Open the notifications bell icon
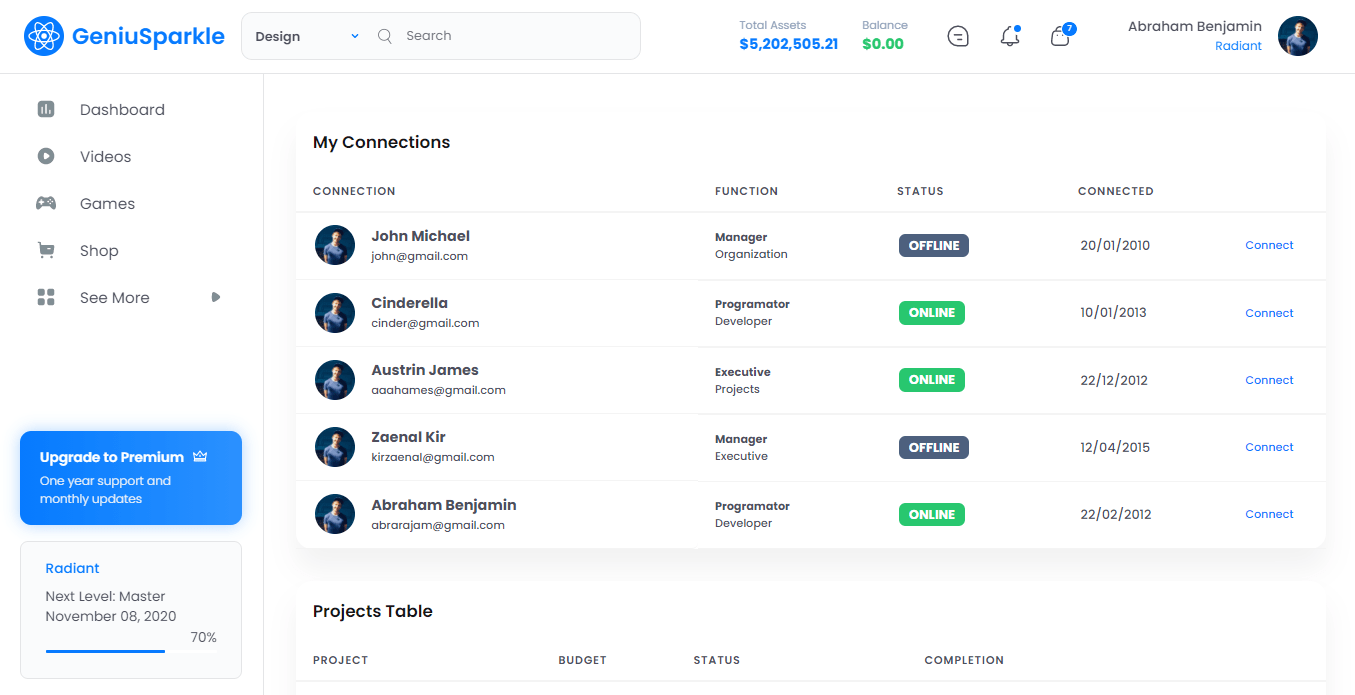 point(1010,37)
